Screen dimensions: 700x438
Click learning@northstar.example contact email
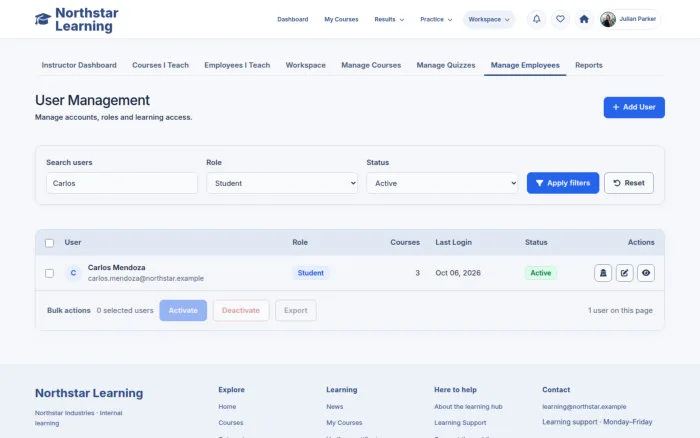584,407
